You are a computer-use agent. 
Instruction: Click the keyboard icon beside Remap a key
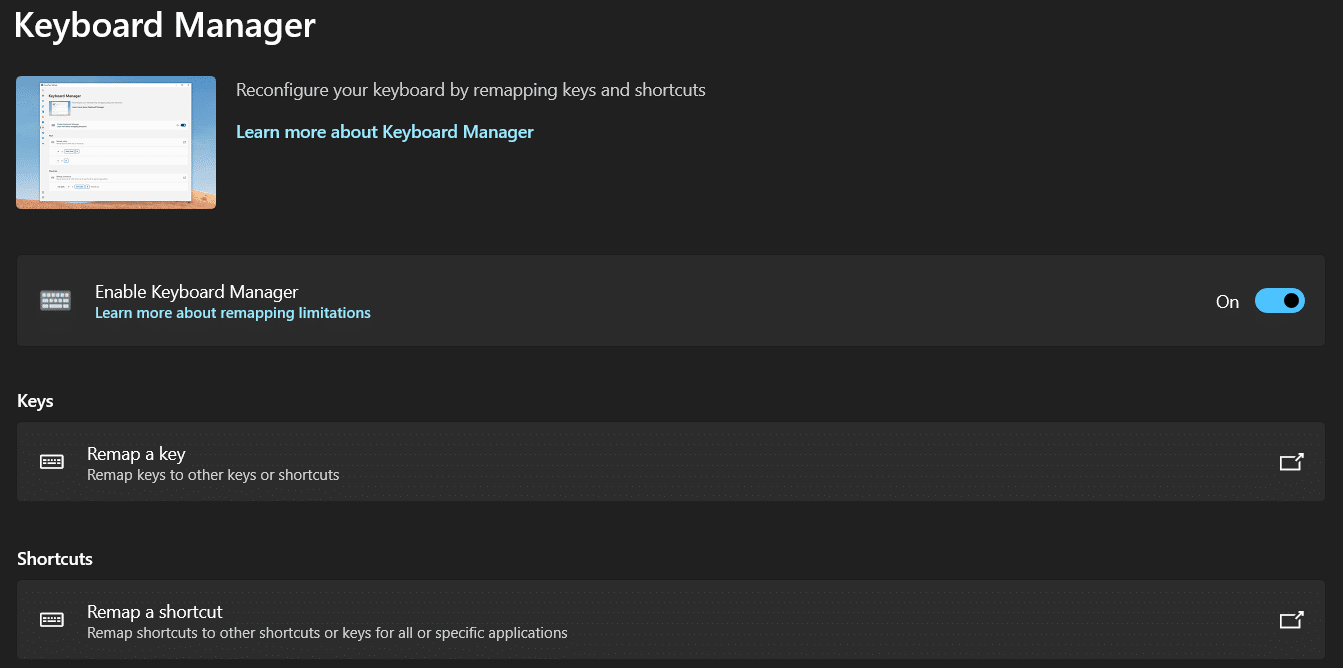tap(52, 462)
